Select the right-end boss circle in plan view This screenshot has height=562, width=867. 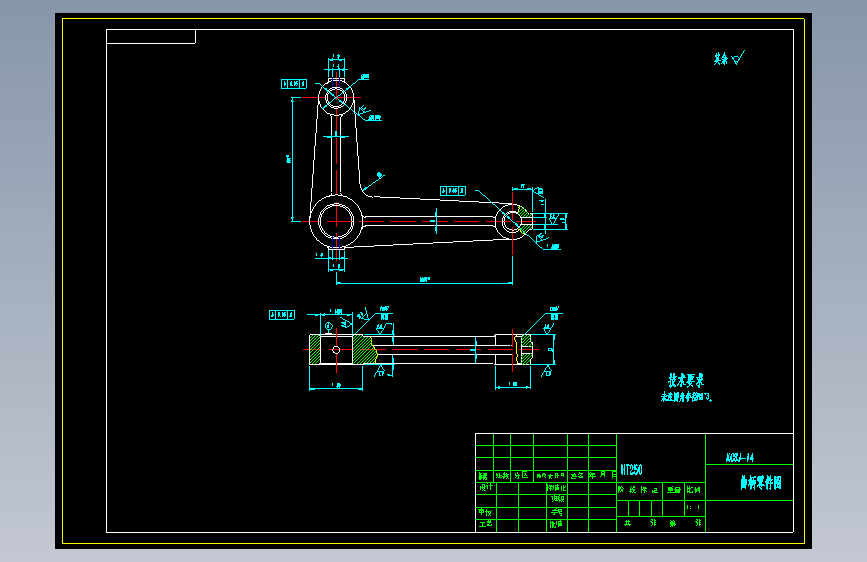tap(512, 221)
